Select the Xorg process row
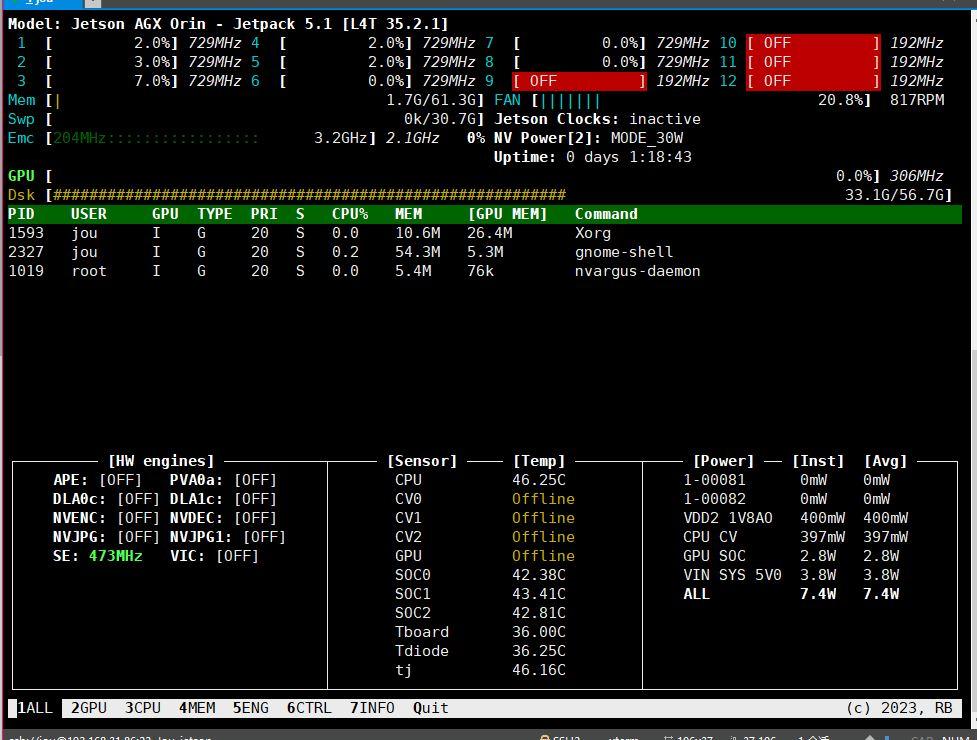 485,233
